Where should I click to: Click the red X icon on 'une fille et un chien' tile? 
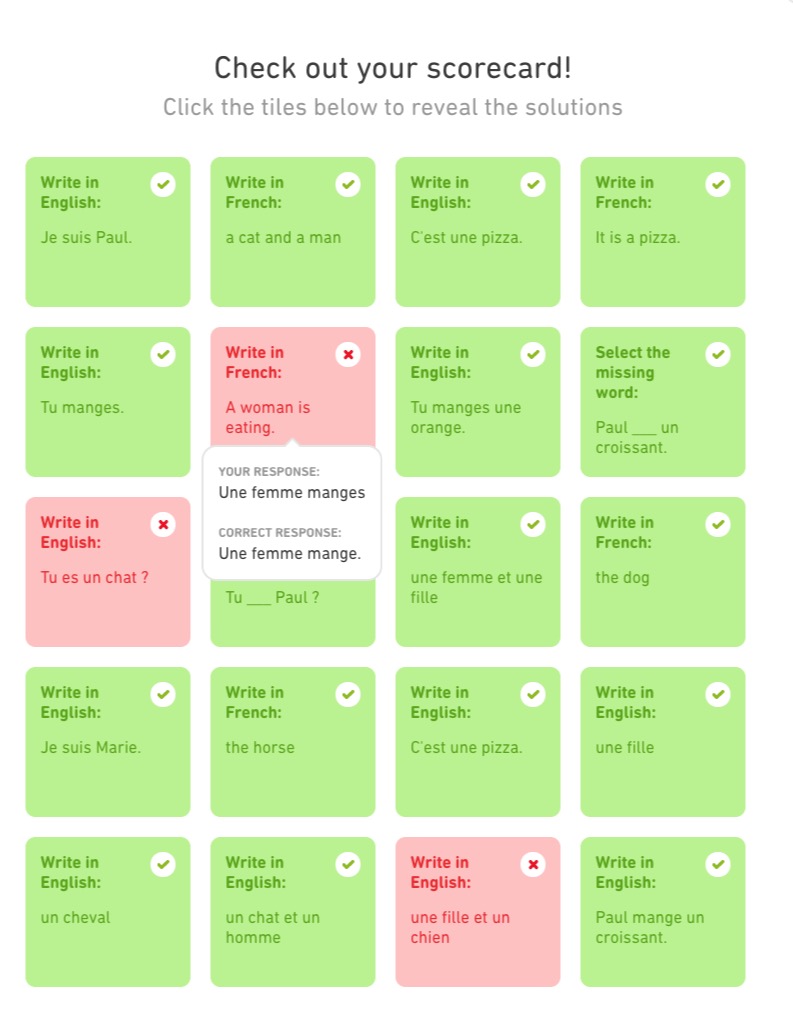533,864
